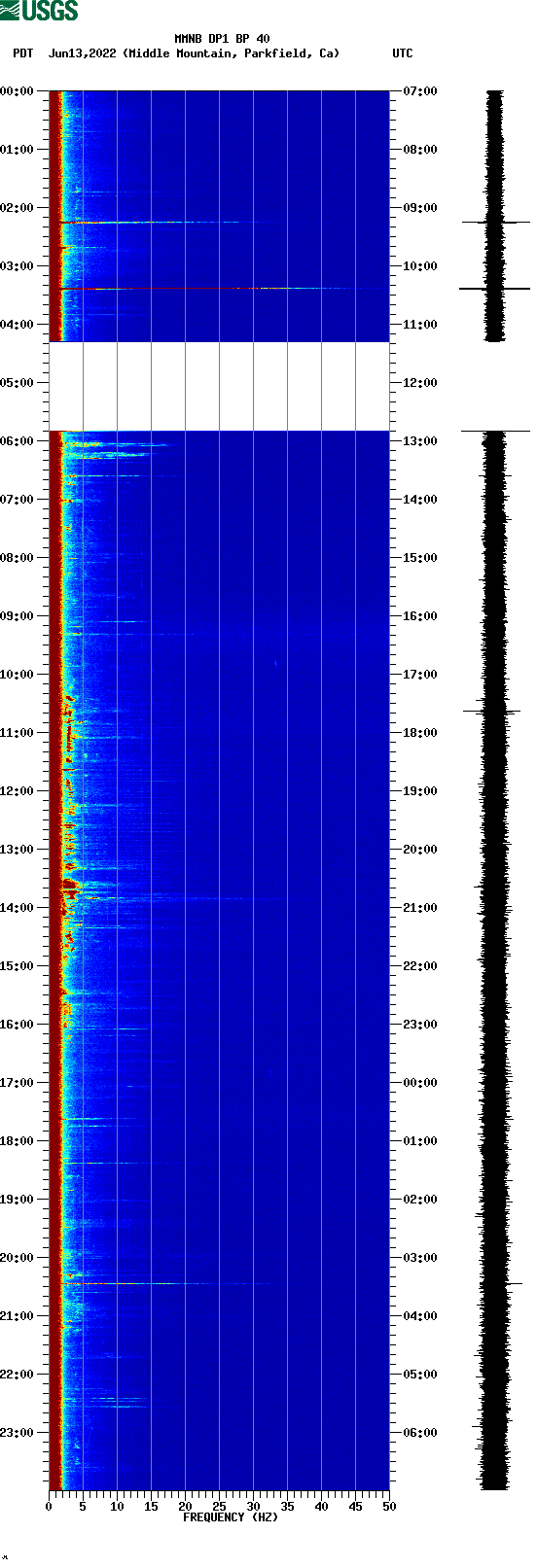Click the 06:00 PDT axis label
Image resolution: width=537 pixels, height=1568 pixels.
[x=18, y=441]
